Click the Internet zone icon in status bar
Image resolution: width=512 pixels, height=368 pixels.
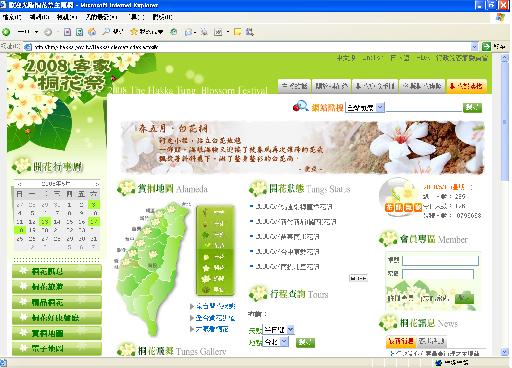(439, 363)
